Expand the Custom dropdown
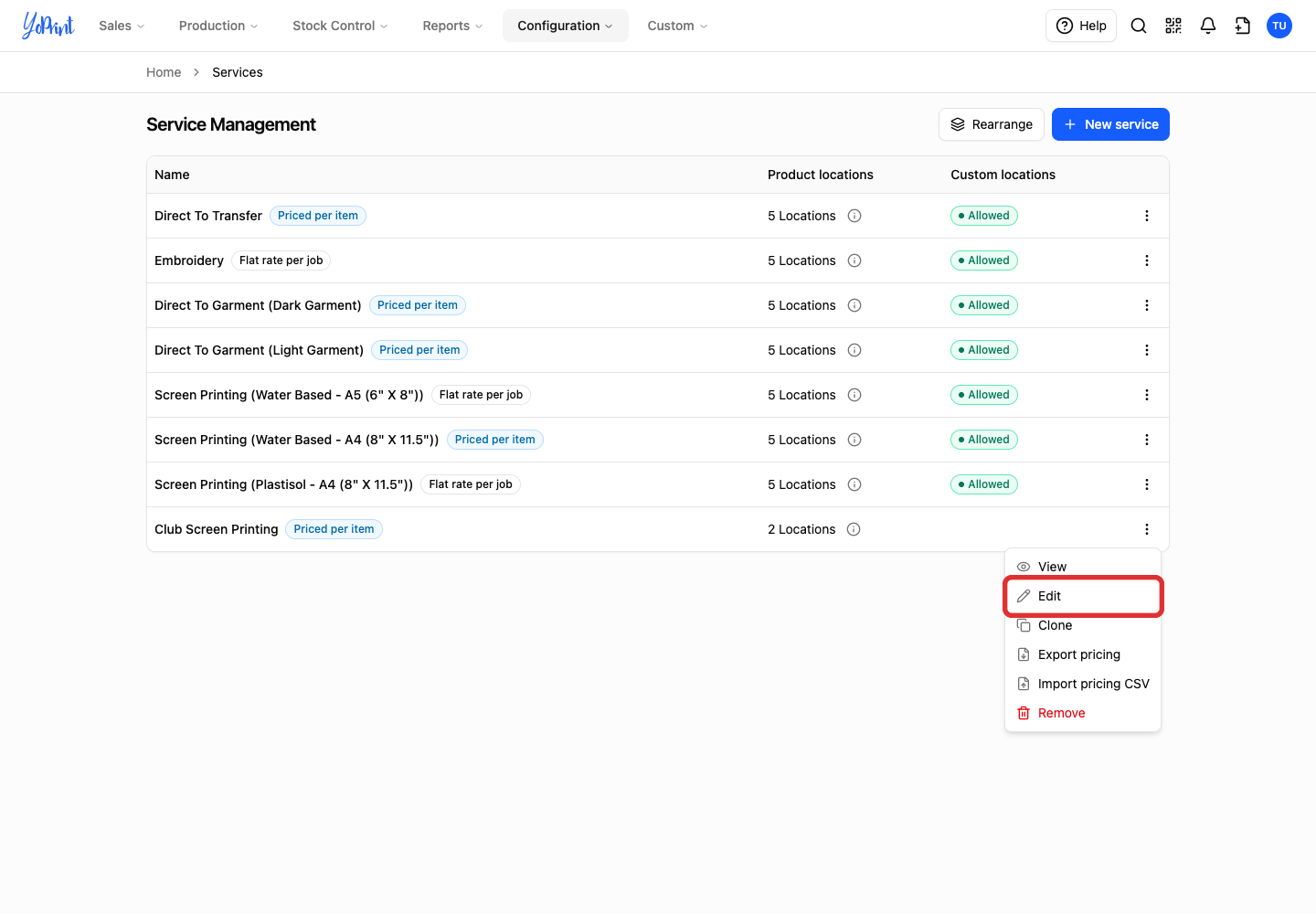The image size is (1316, 914). [x=677, y=26]
